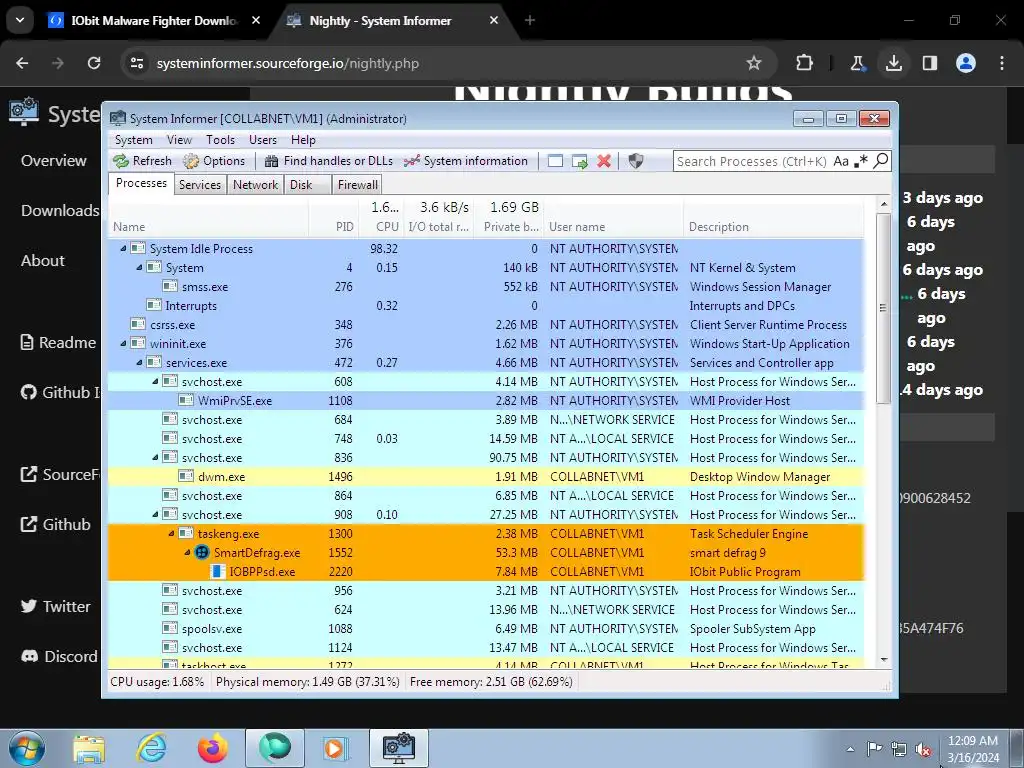Screen dimensions: 1024x768
Task: Select the spoolsv.exe process row
Action: 486,629
